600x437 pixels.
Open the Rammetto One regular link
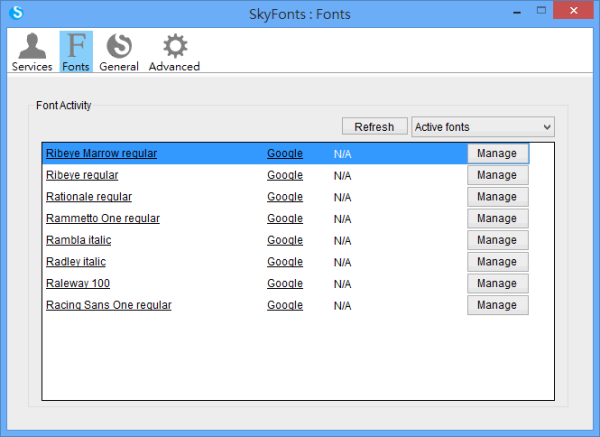tap(102, 219)
